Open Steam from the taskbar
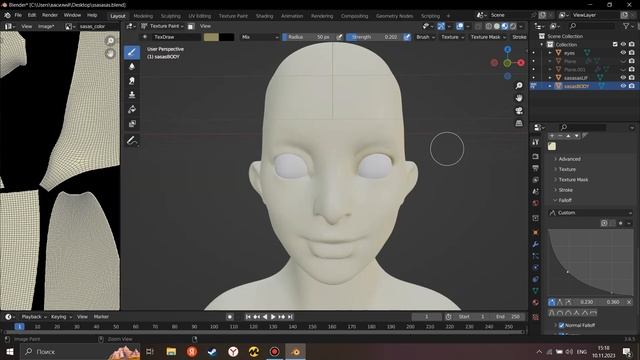This screenshot has height=360, width=640. [x=212, y=351]
